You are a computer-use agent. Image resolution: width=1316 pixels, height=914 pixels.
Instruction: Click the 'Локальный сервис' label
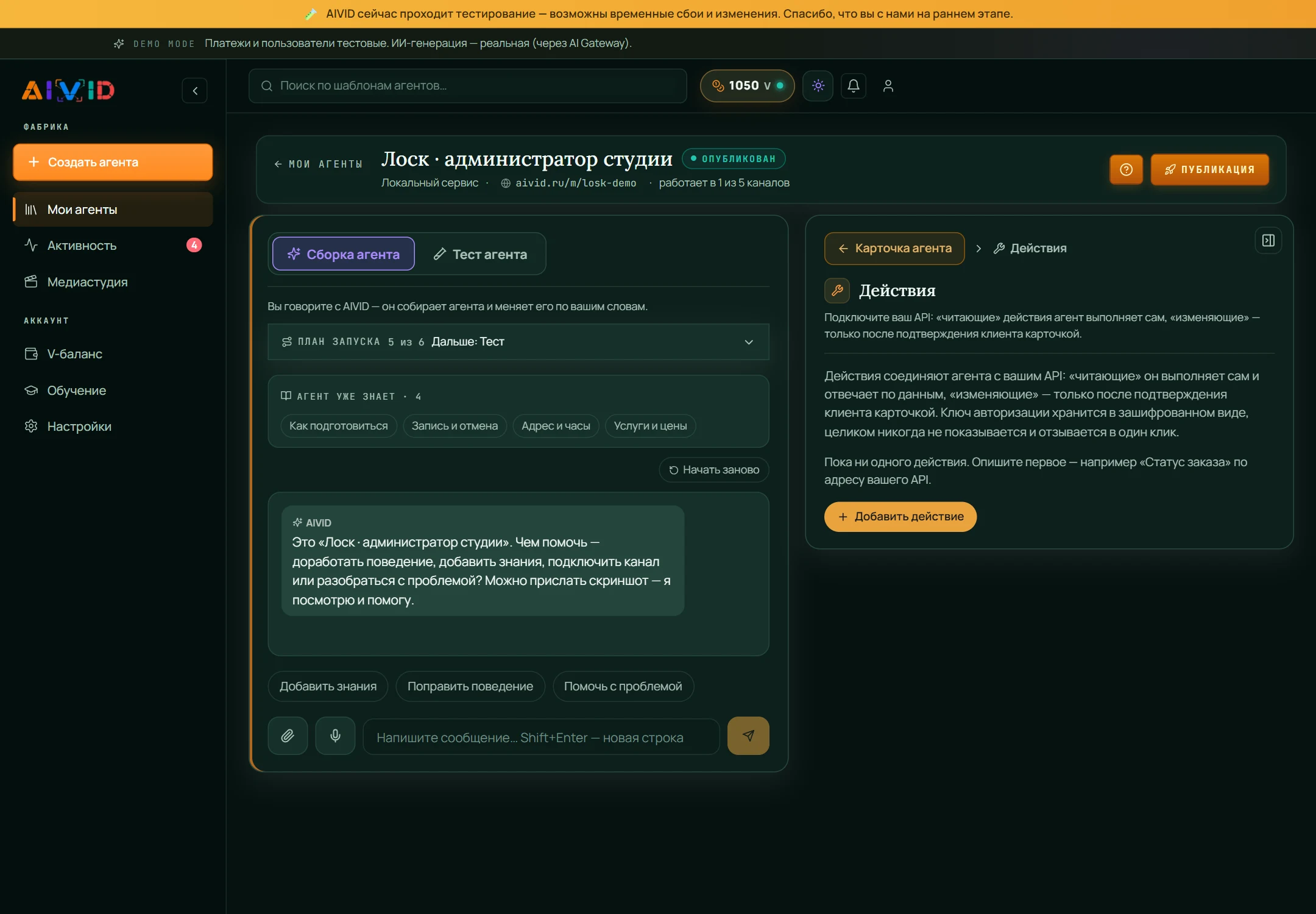point(430,183)
